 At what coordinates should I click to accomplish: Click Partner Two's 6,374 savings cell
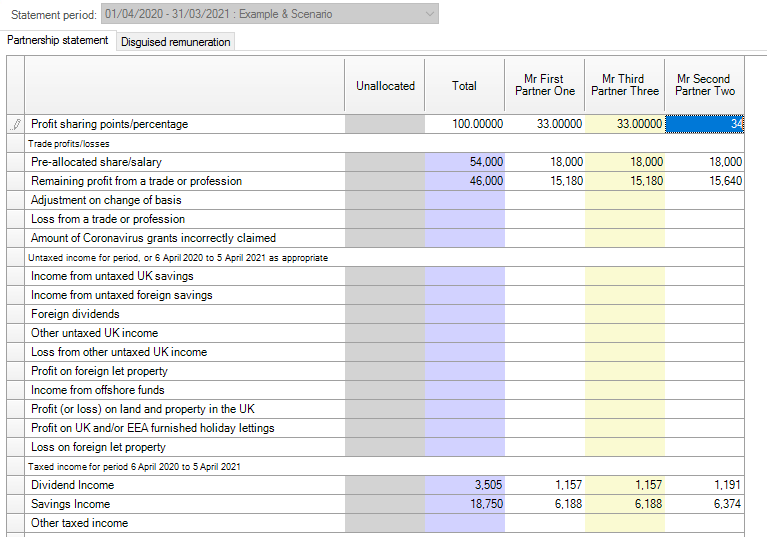point(704,504)
